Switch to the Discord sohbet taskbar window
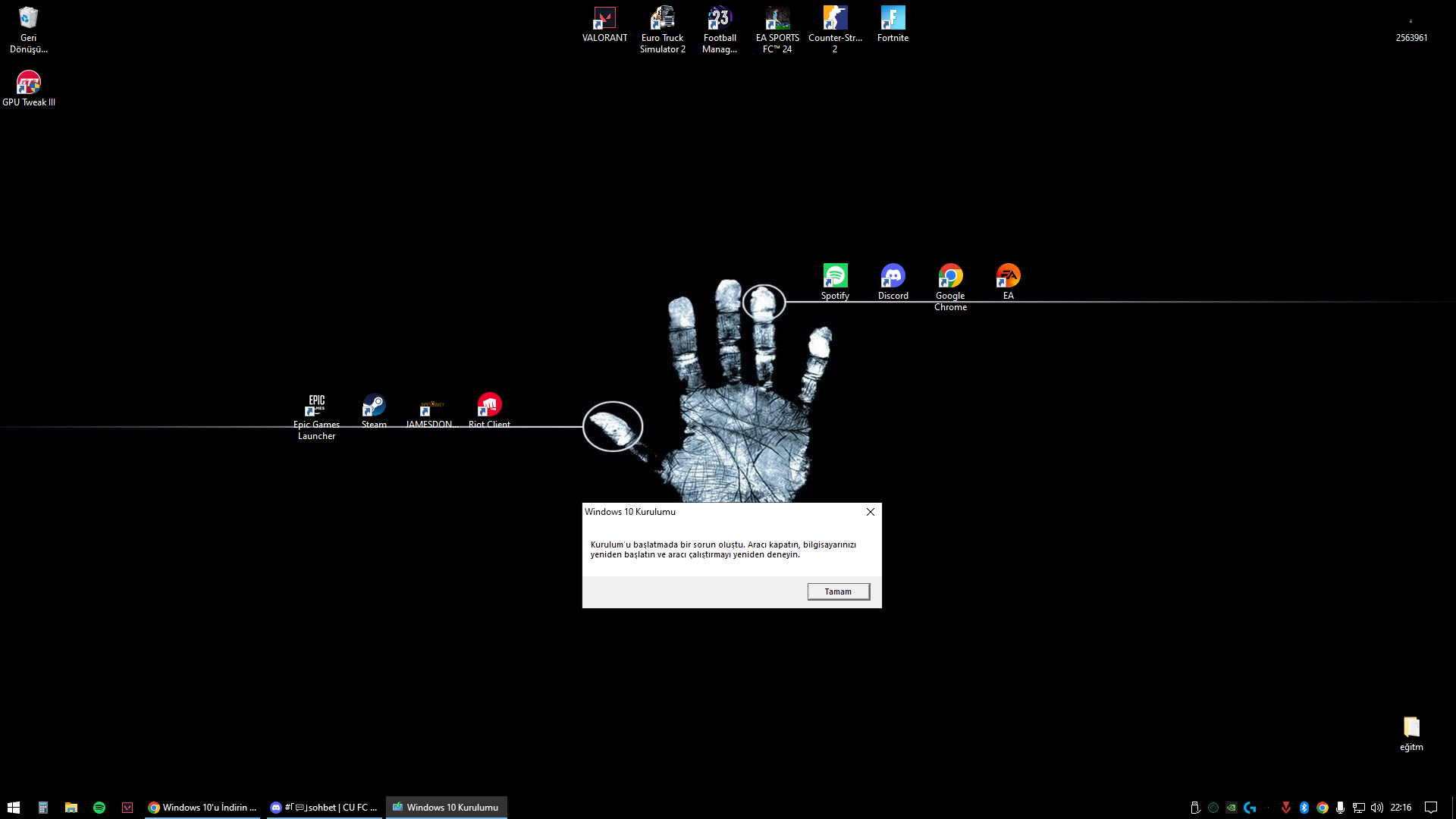1456x819 pixels. pos(324,808)
